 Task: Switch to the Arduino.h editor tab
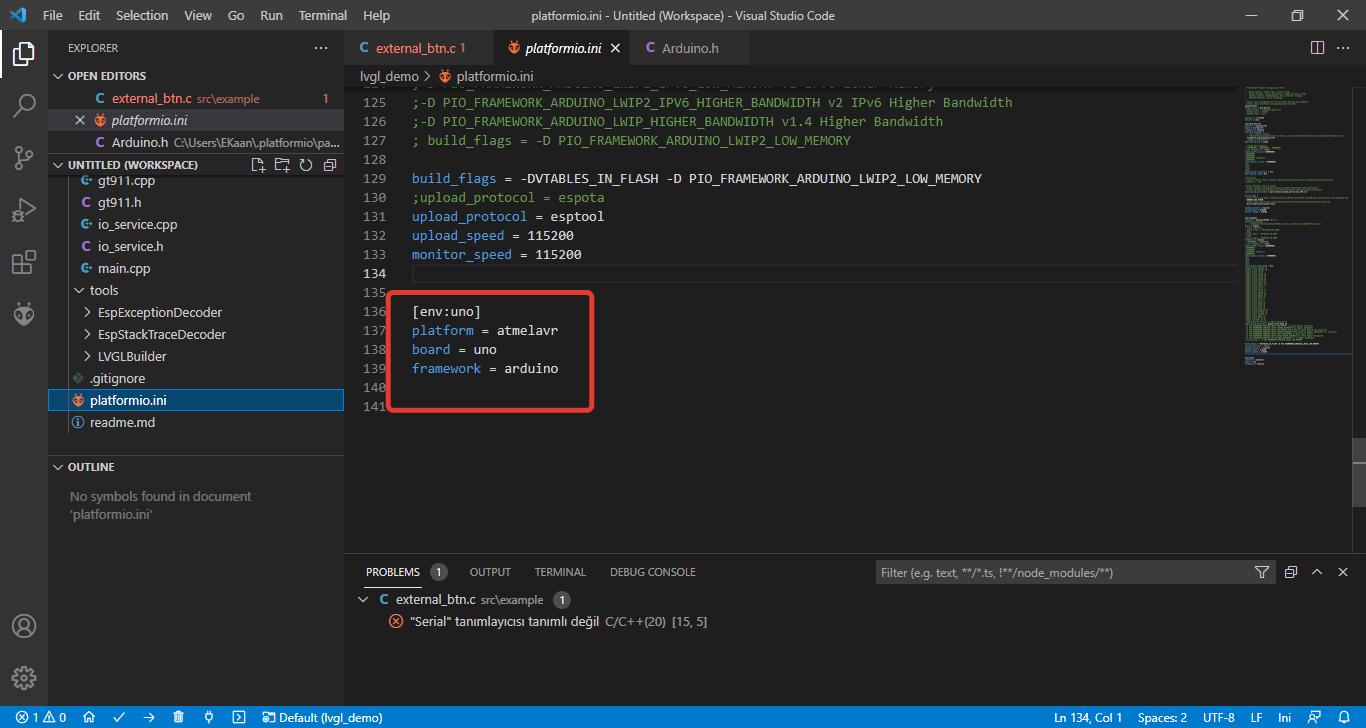pyautogui.click(x=690, y=48)
